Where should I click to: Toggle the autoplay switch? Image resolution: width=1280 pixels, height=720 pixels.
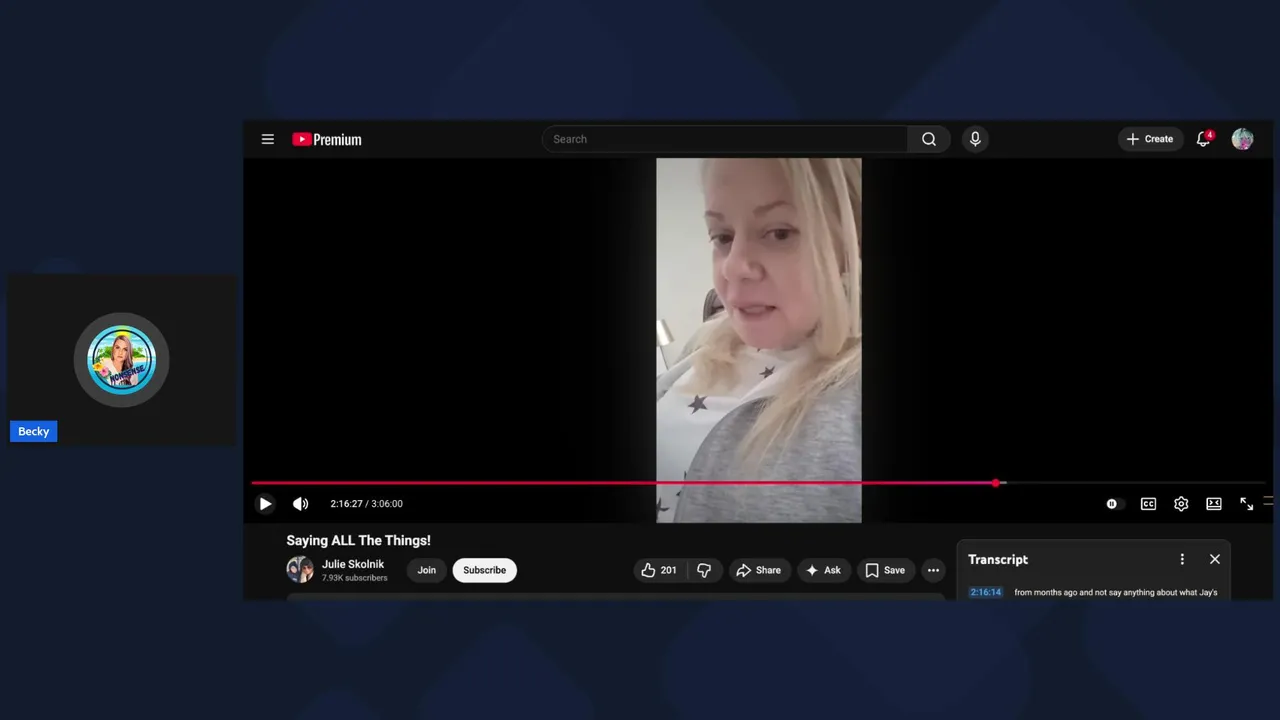pos(1112,504)
